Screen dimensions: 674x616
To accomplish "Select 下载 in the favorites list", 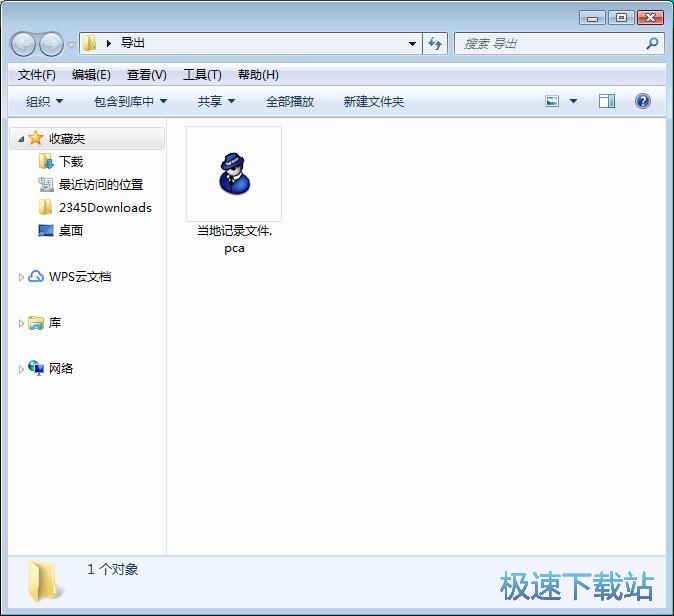I will click(71, 162).
